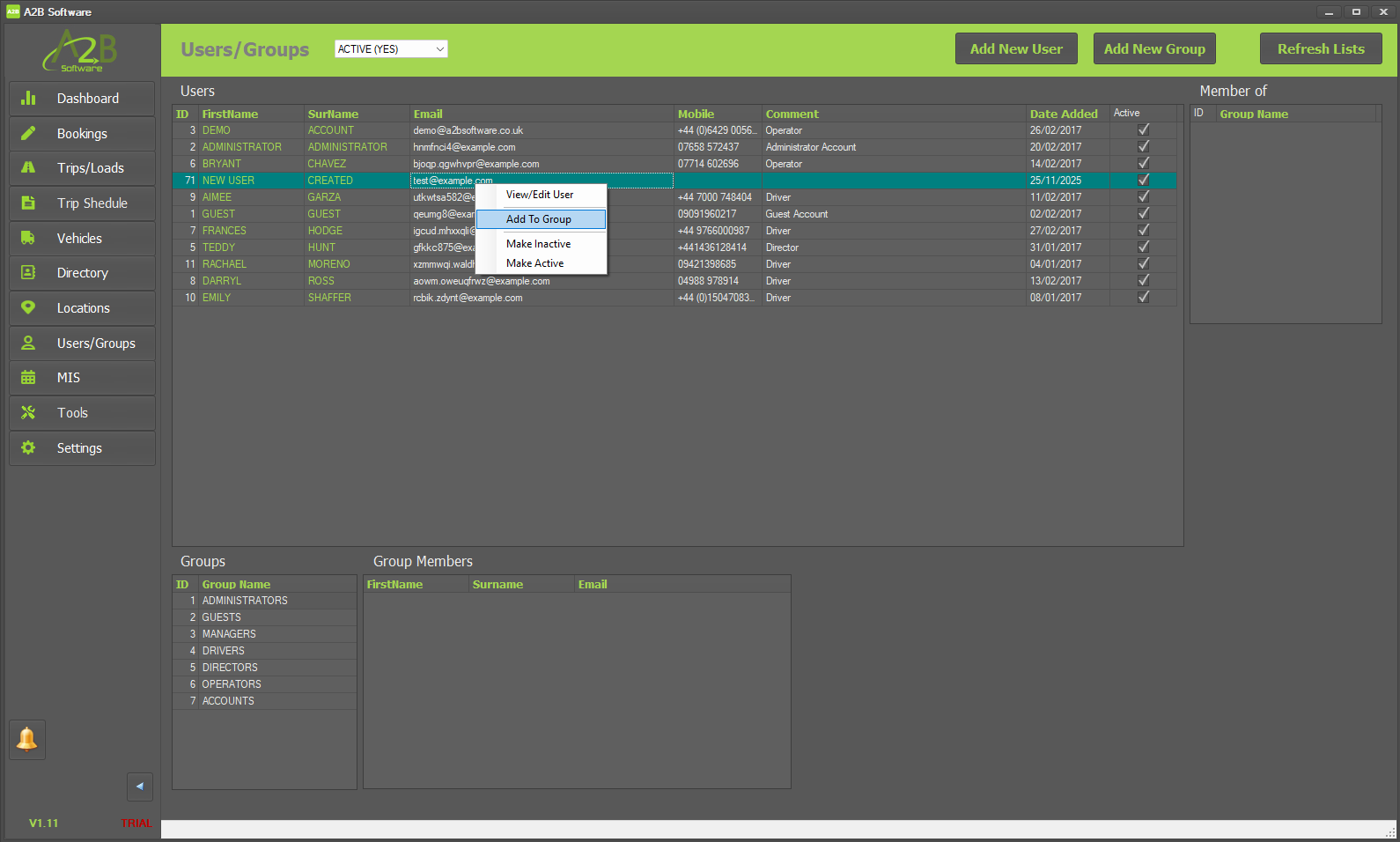Image resolution: width=1400 pixels, height=842 pixels.
Task: Select Make Inactive in the context menu
Action: pyautogui.click(x=539, y=244)
